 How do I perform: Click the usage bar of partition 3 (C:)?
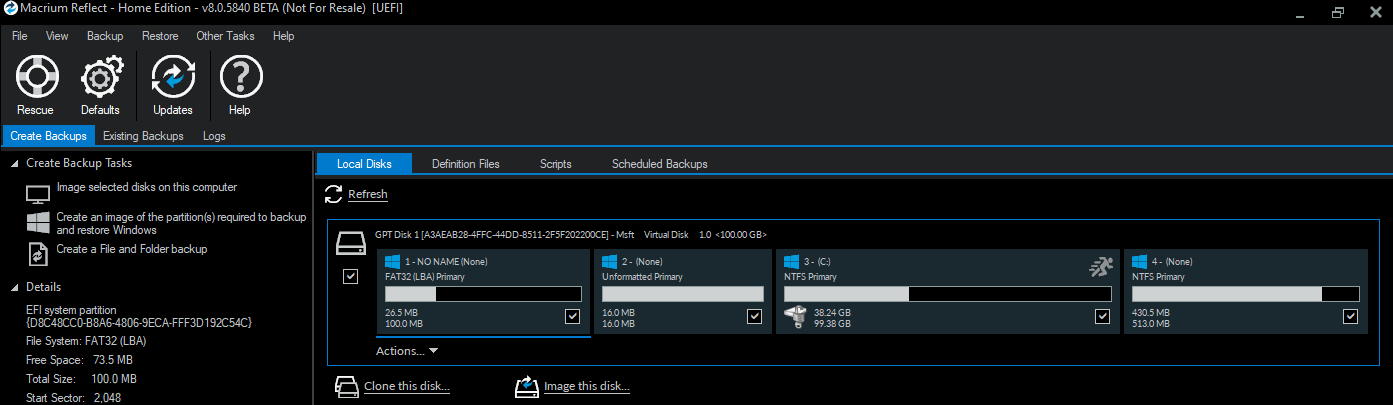pyautogui.click(x=947, y=294)
